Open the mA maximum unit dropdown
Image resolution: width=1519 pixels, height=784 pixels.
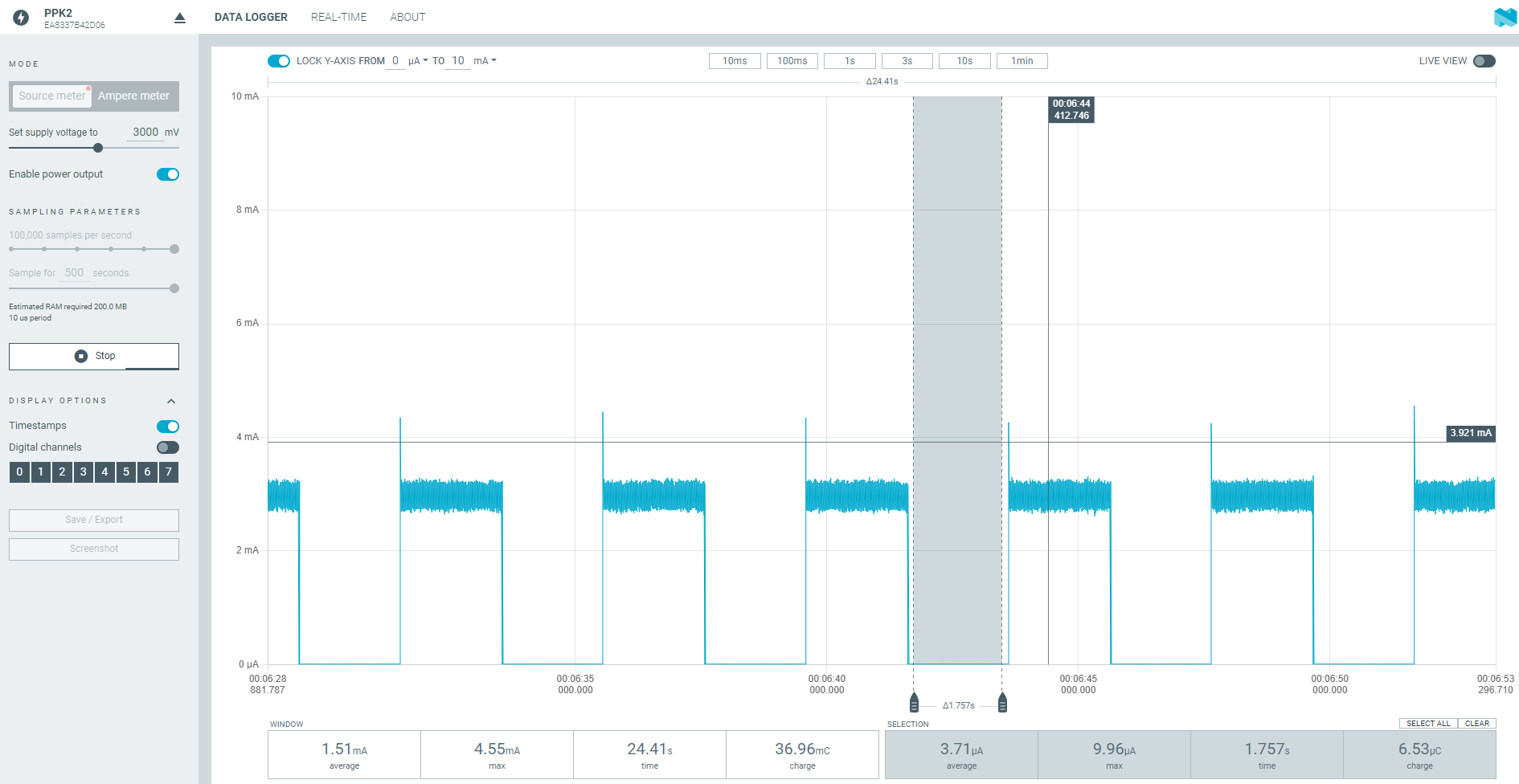pos(485,61)
